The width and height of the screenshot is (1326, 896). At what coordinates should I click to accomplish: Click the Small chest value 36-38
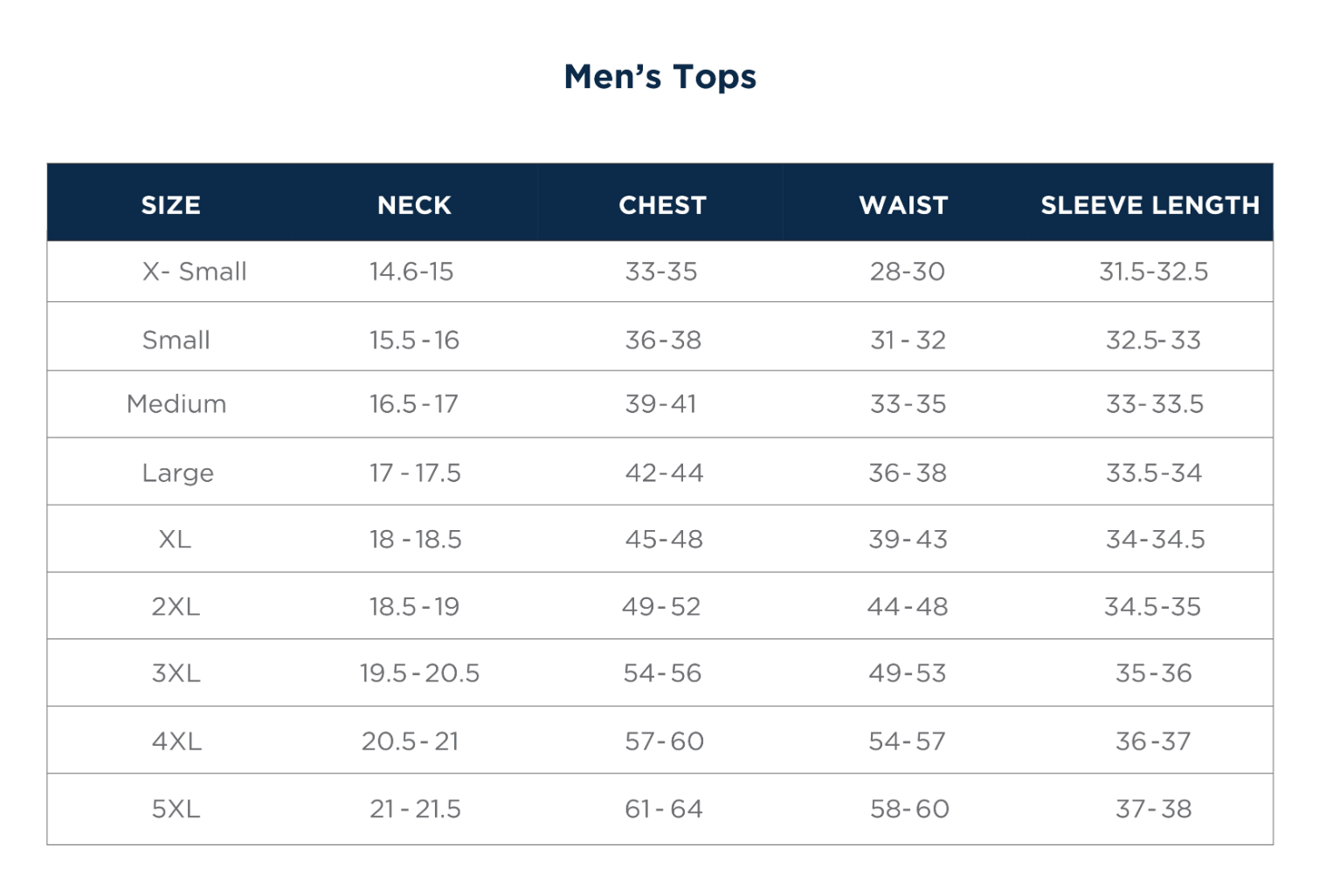point(663,341)
